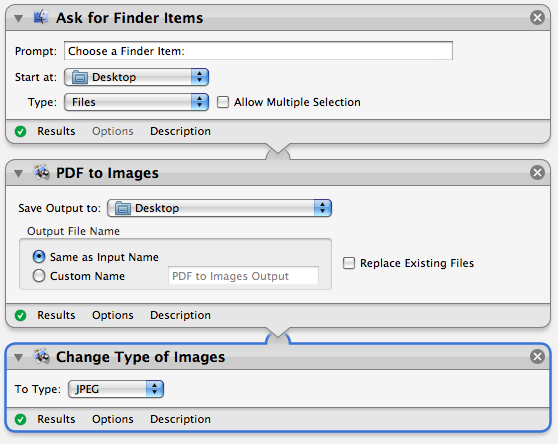Open the Type Files dropdown
This screenshot has height=444, width=558.
click(x=136, y=102)
